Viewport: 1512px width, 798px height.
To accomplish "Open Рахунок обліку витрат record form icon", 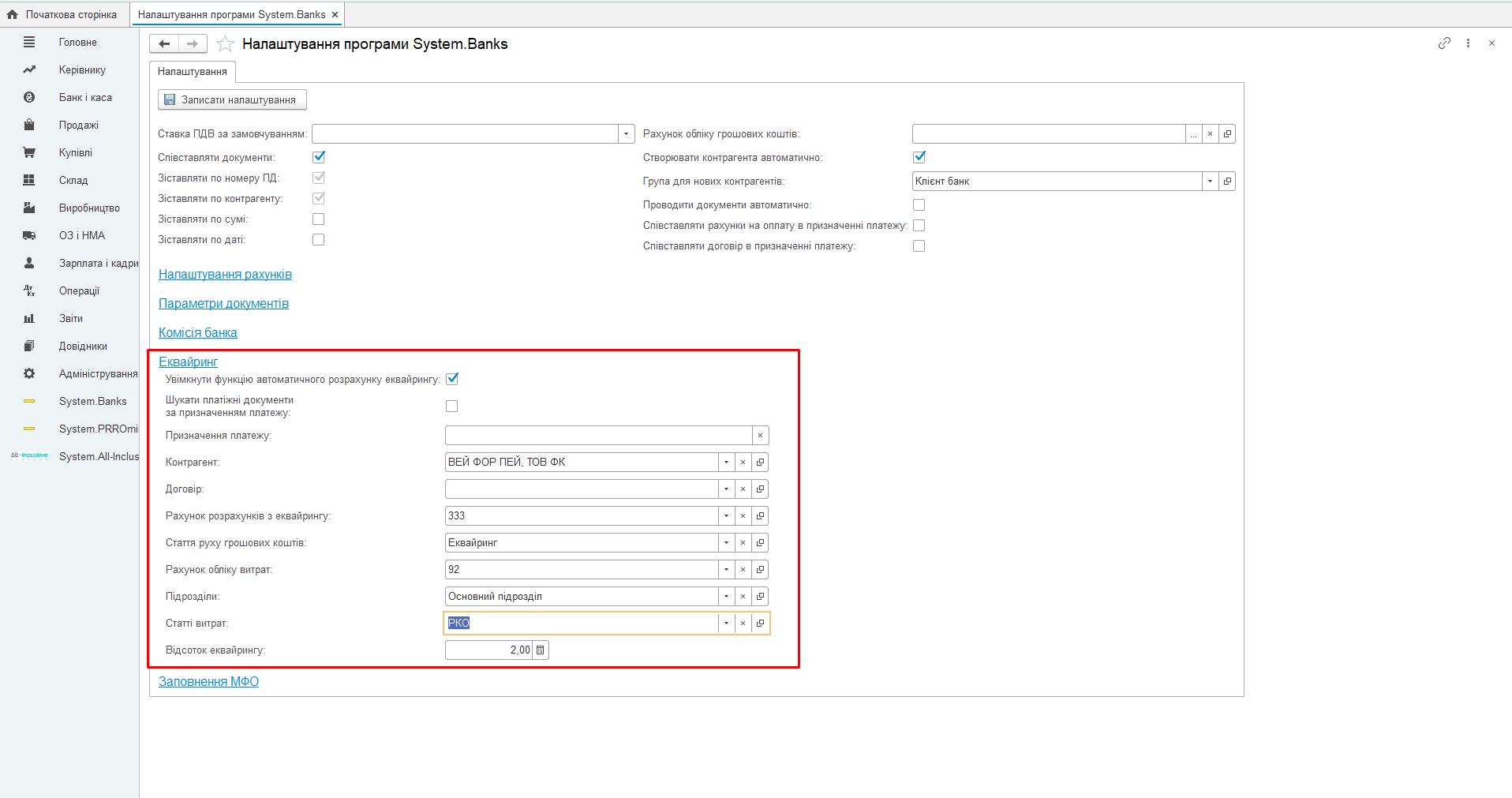I will pyautogui.click(x=760, y=570).
